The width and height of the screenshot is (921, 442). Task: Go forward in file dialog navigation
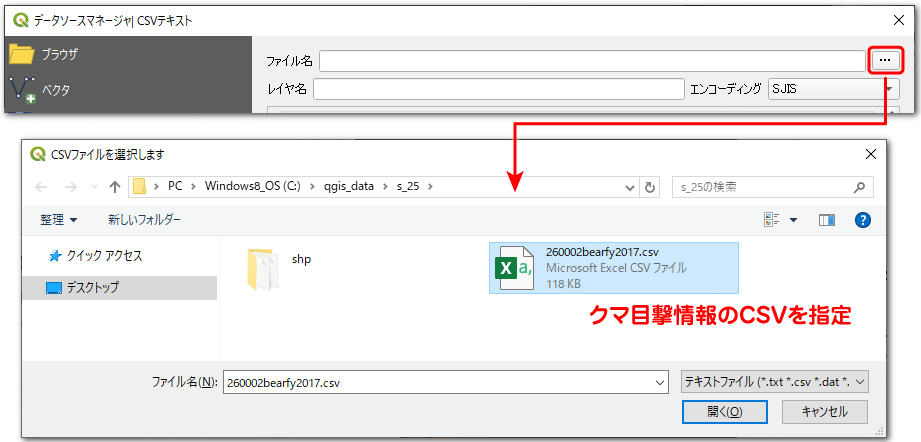point(70,187)
